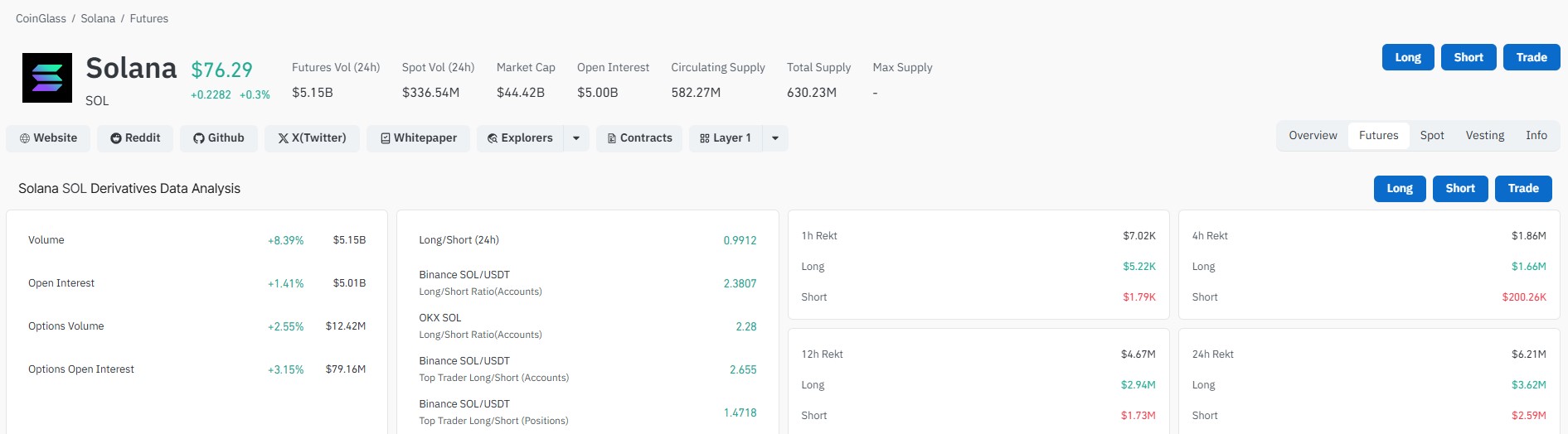Go to the Vesting tab
Viewport: 1568px width, 434px height.
point(1485,136)
